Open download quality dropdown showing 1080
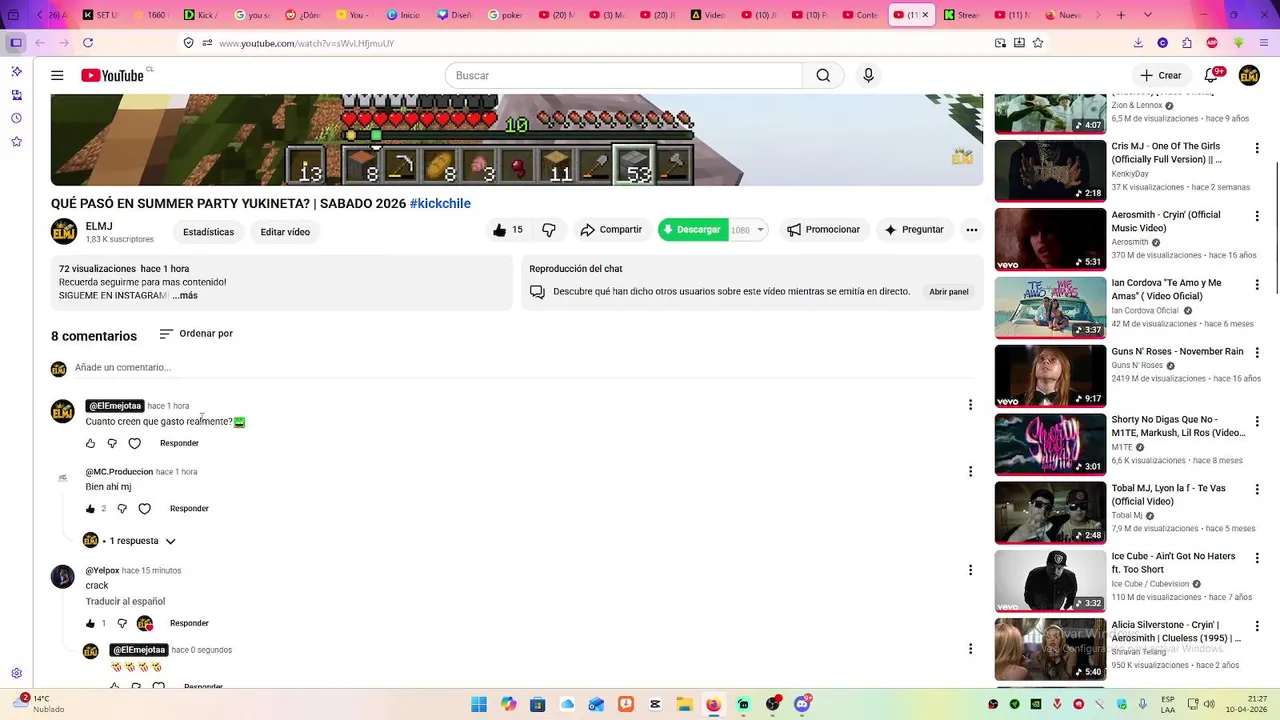 tap(748, 230)
